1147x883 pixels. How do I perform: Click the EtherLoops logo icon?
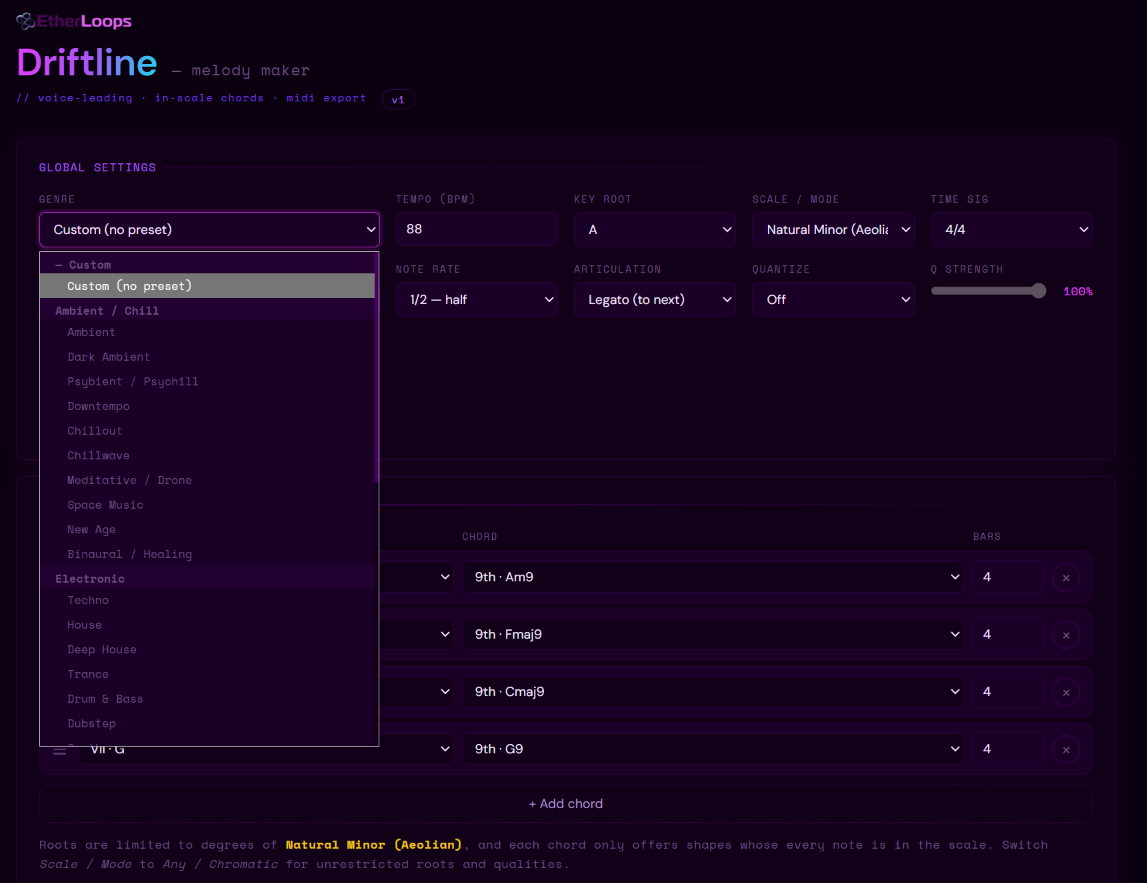coord(26,21)
